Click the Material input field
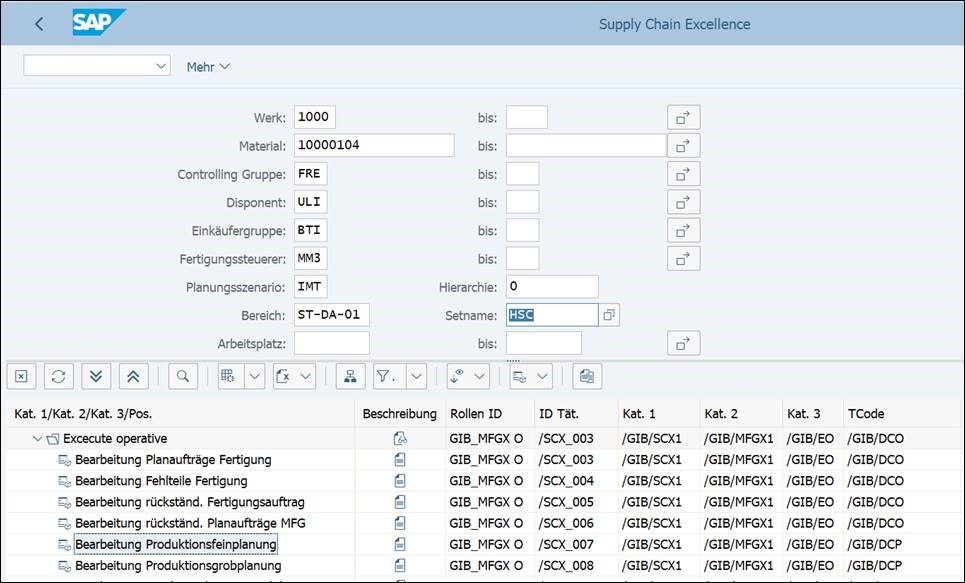This screenshot has width=965, height=583. [374, 146]
